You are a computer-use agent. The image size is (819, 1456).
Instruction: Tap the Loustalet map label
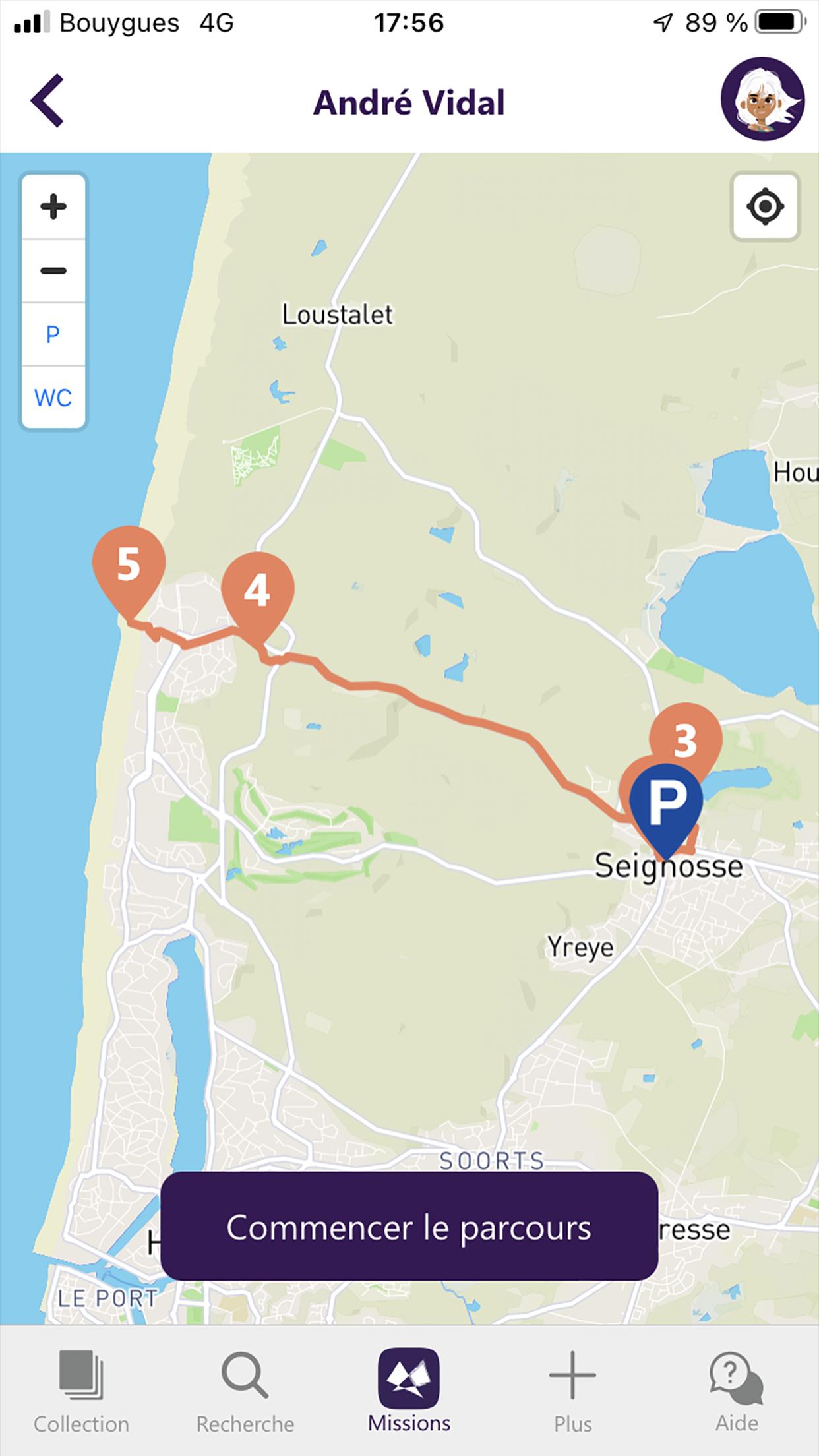coord(337,315)
